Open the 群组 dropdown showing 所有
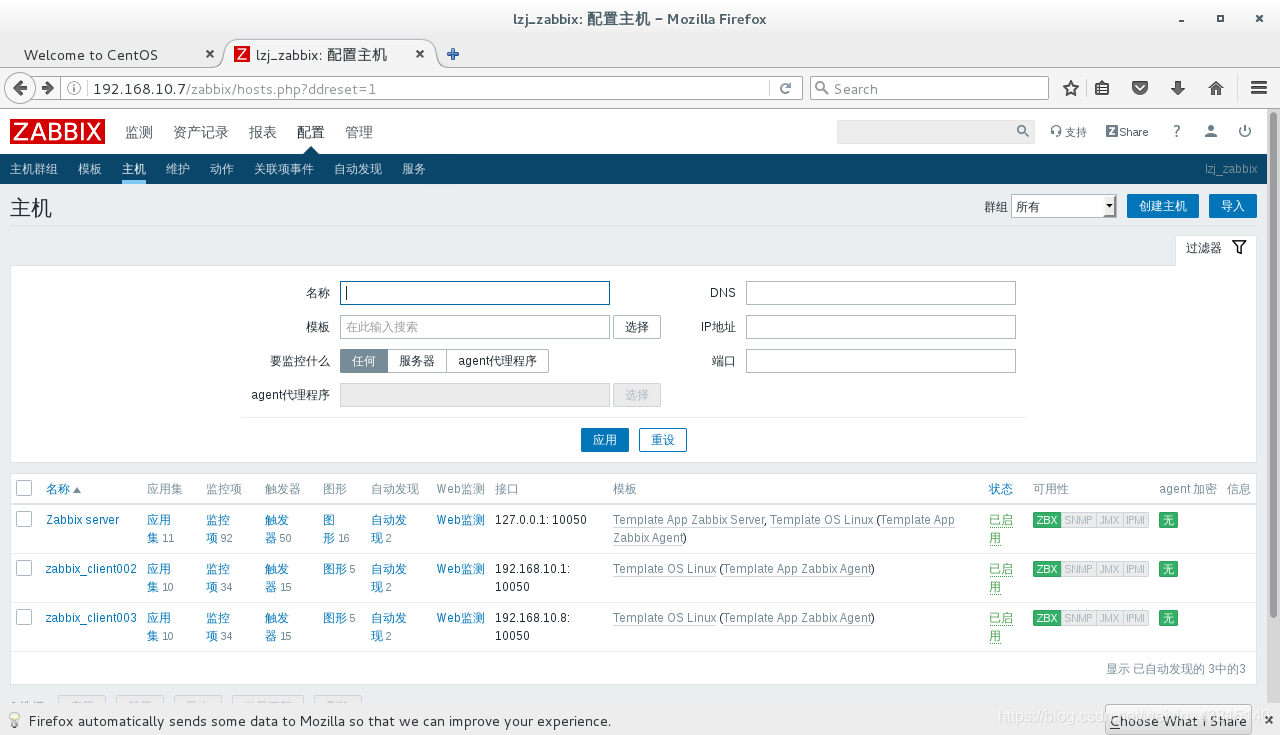Image resolution: width=1280 pixels, height=735 pixels. point(1063,205)
